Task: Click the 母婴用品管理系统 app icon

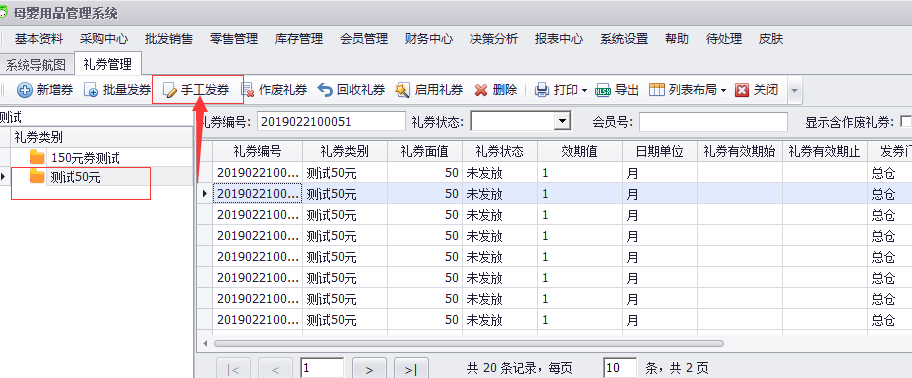Action: pos(3,12)
